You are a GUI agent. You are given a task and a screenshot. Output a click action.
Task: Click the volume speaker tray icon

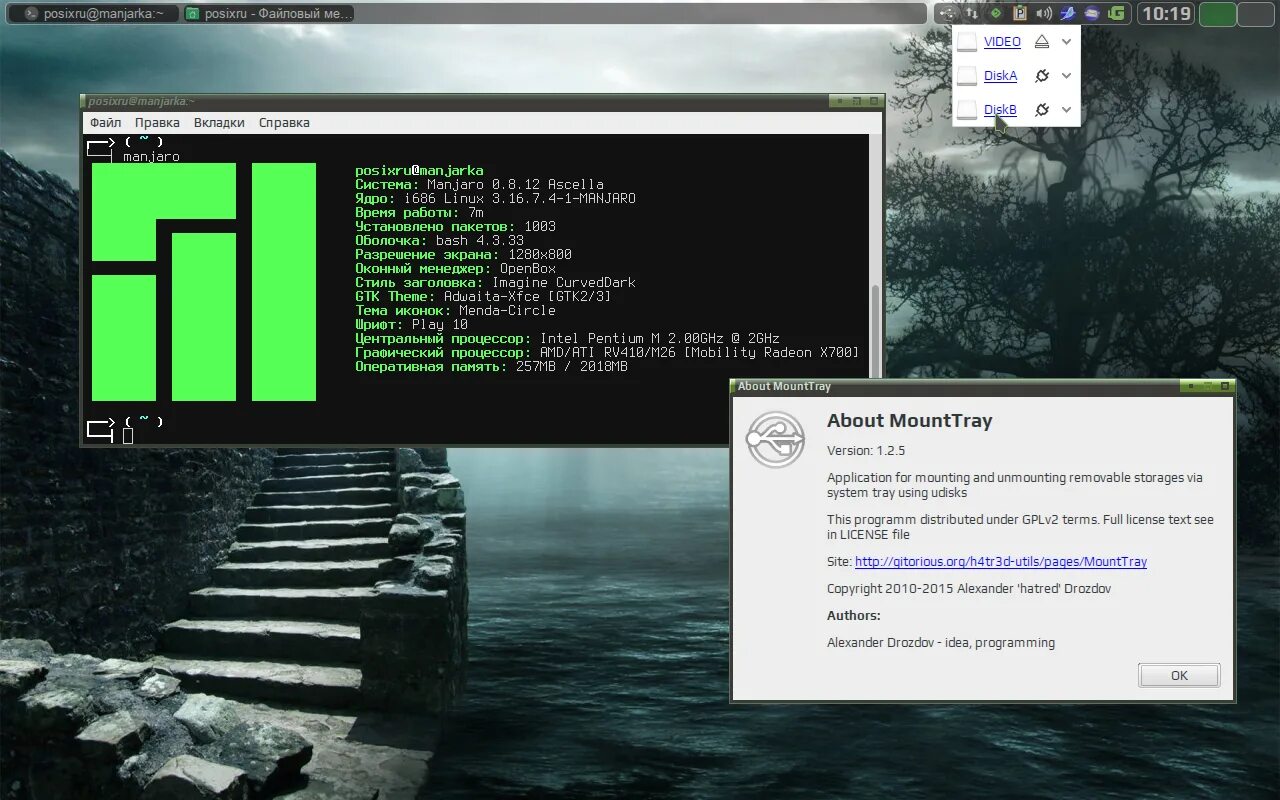pyautogui.click(x=1044, y=14)
